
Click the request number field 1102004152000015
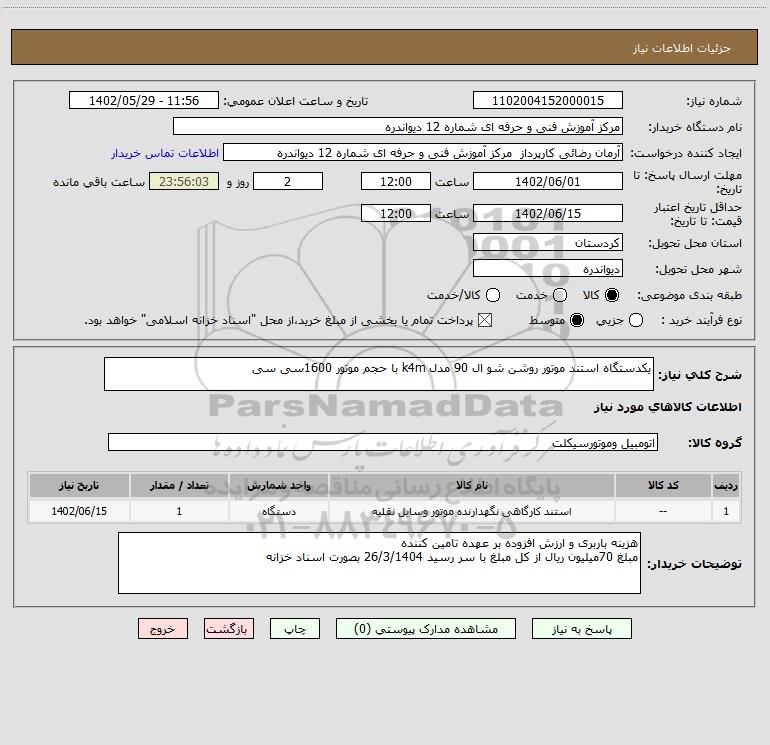click(x=548, y=101)
